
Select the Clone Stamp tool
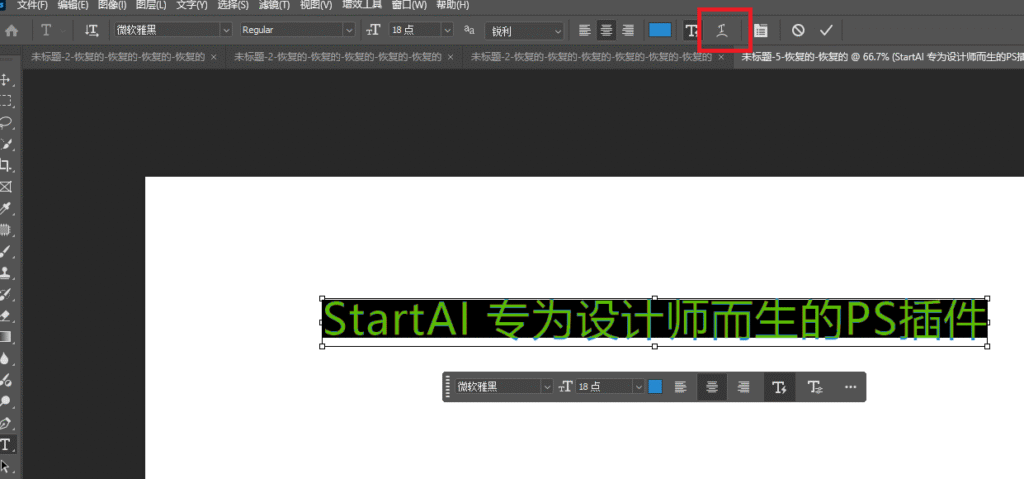7,273
